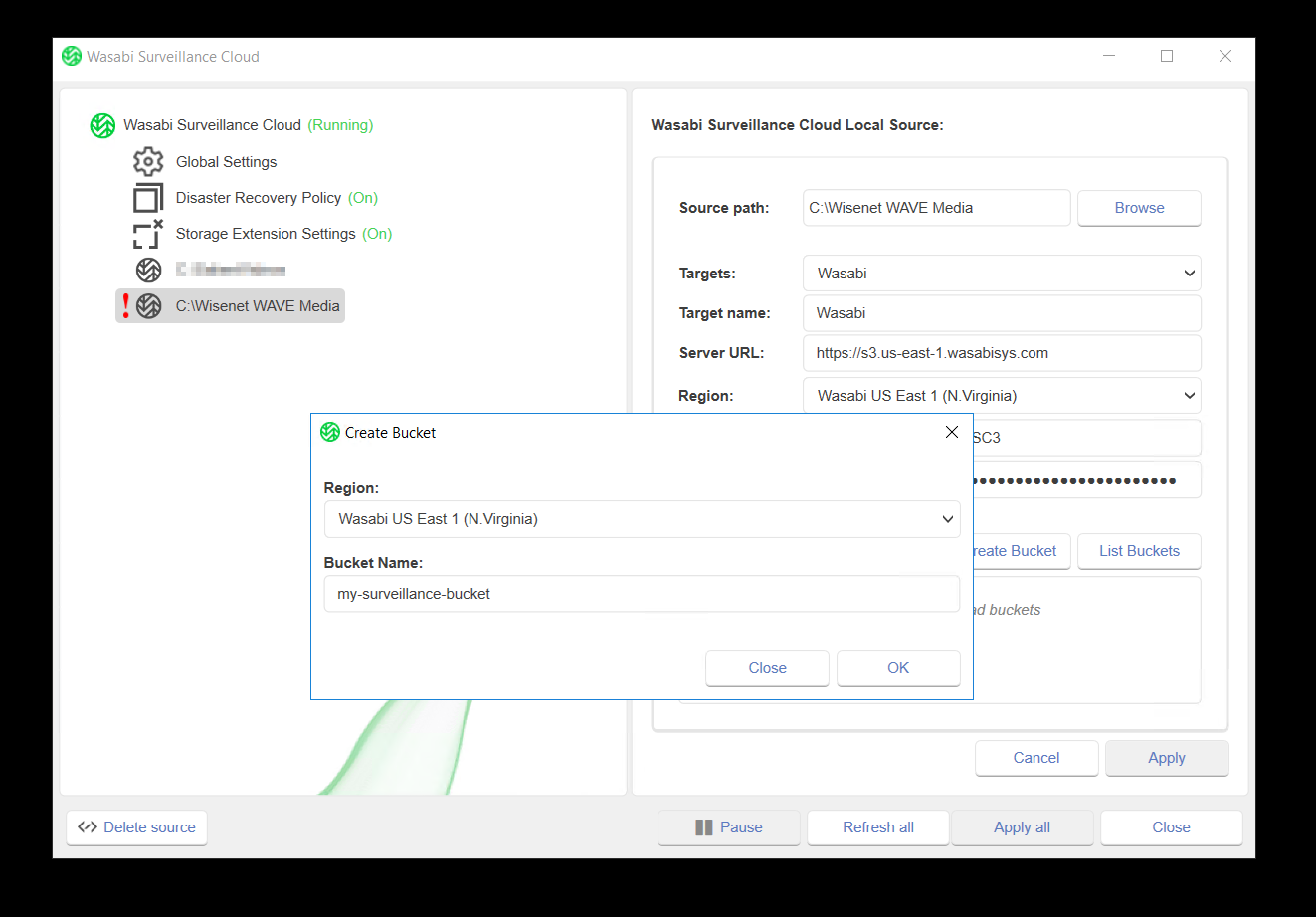This screenshot has height=917, width=1316.
Task: Open Storage Extension Settings
Action: (x=266, y=234)
